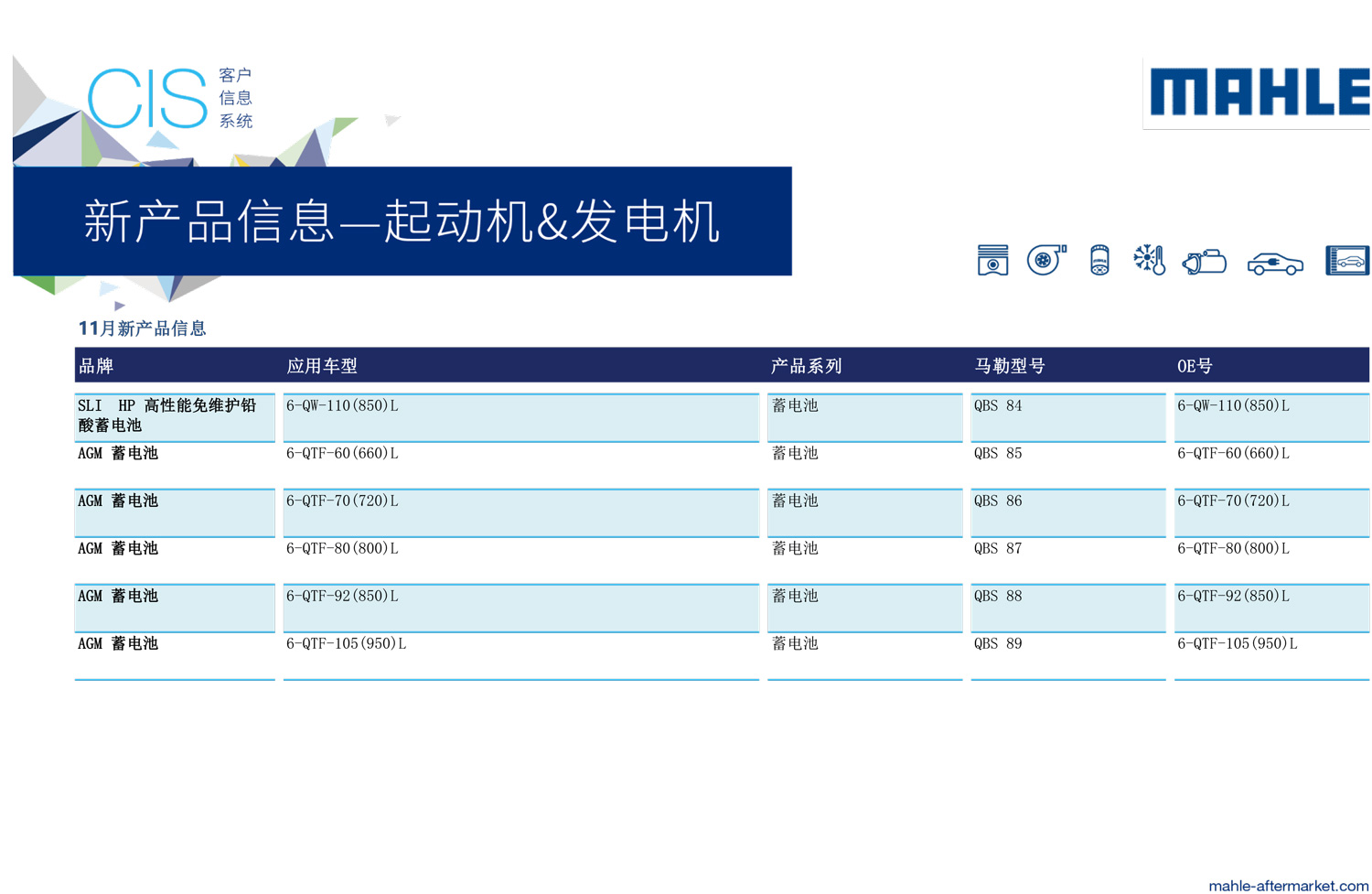Click 6-QTF-80(800)L in OE号 column
1372x894 pixels.
coord(1233,548)
